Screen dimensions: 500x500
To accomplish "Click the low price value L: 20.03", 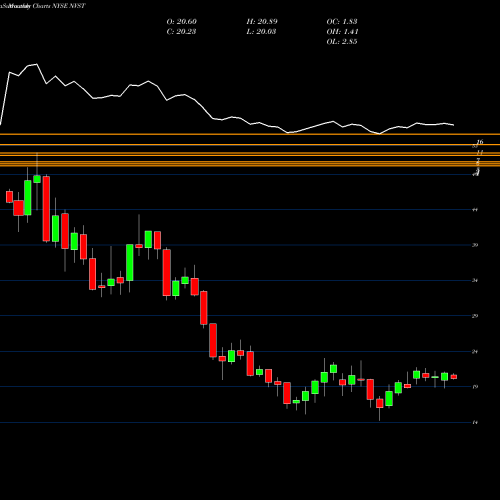I will point(261,32).
